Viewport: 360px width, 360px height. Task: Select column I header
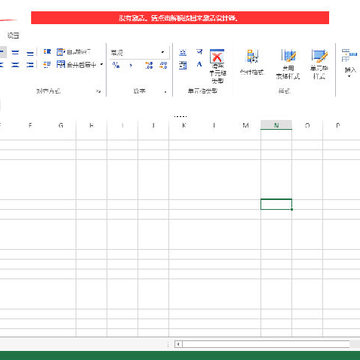tap(122, 125)
